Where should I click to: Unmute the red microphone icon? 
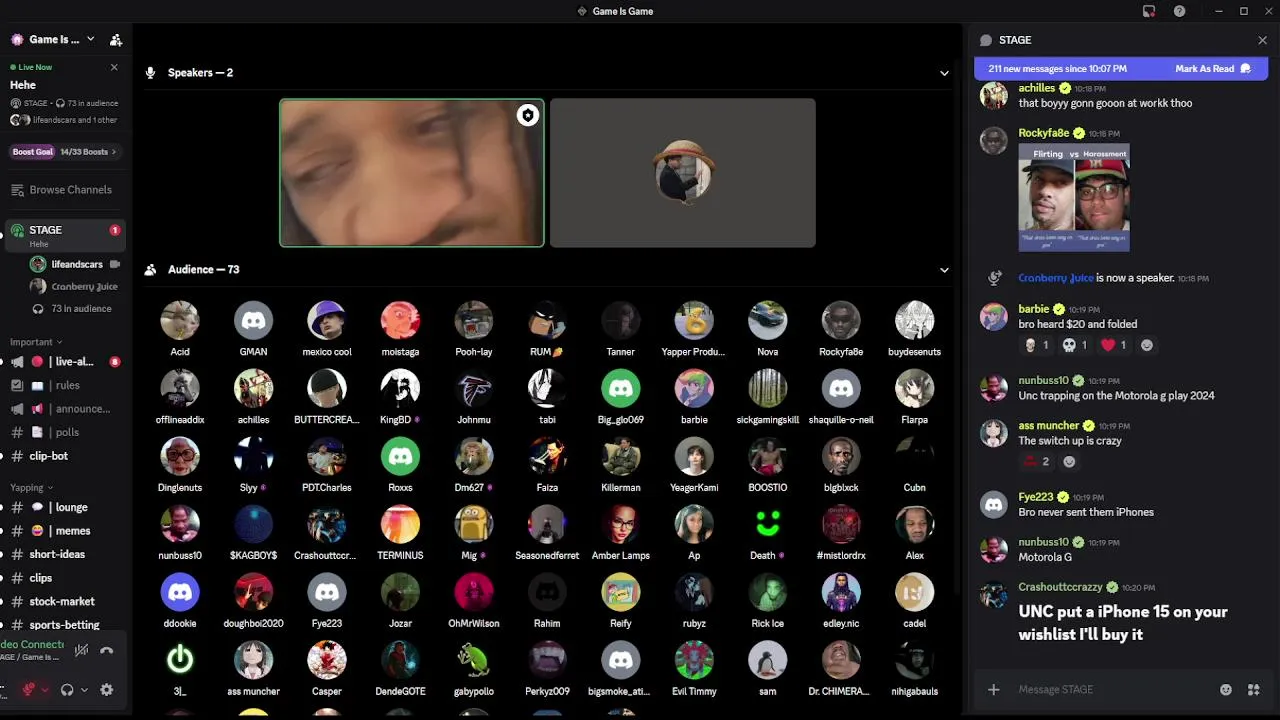point(29,690)
